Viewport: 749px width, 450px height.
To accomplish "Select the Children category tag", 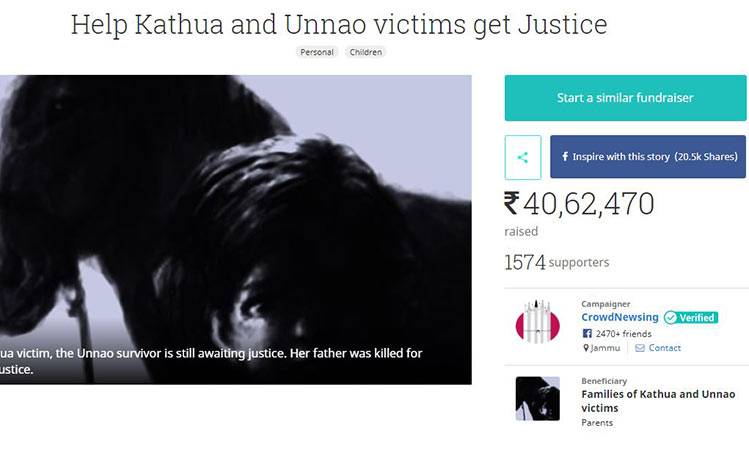I will pyautogui.click(x=365, y=52).
